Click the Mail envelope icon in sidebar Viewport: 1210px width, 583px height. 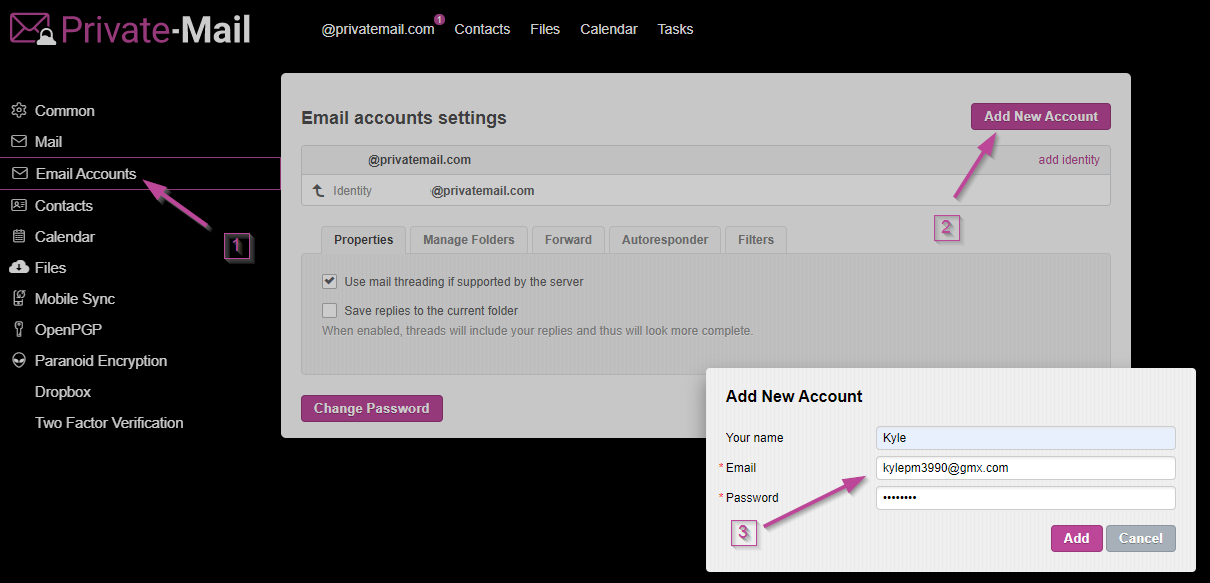coord(18,142)
